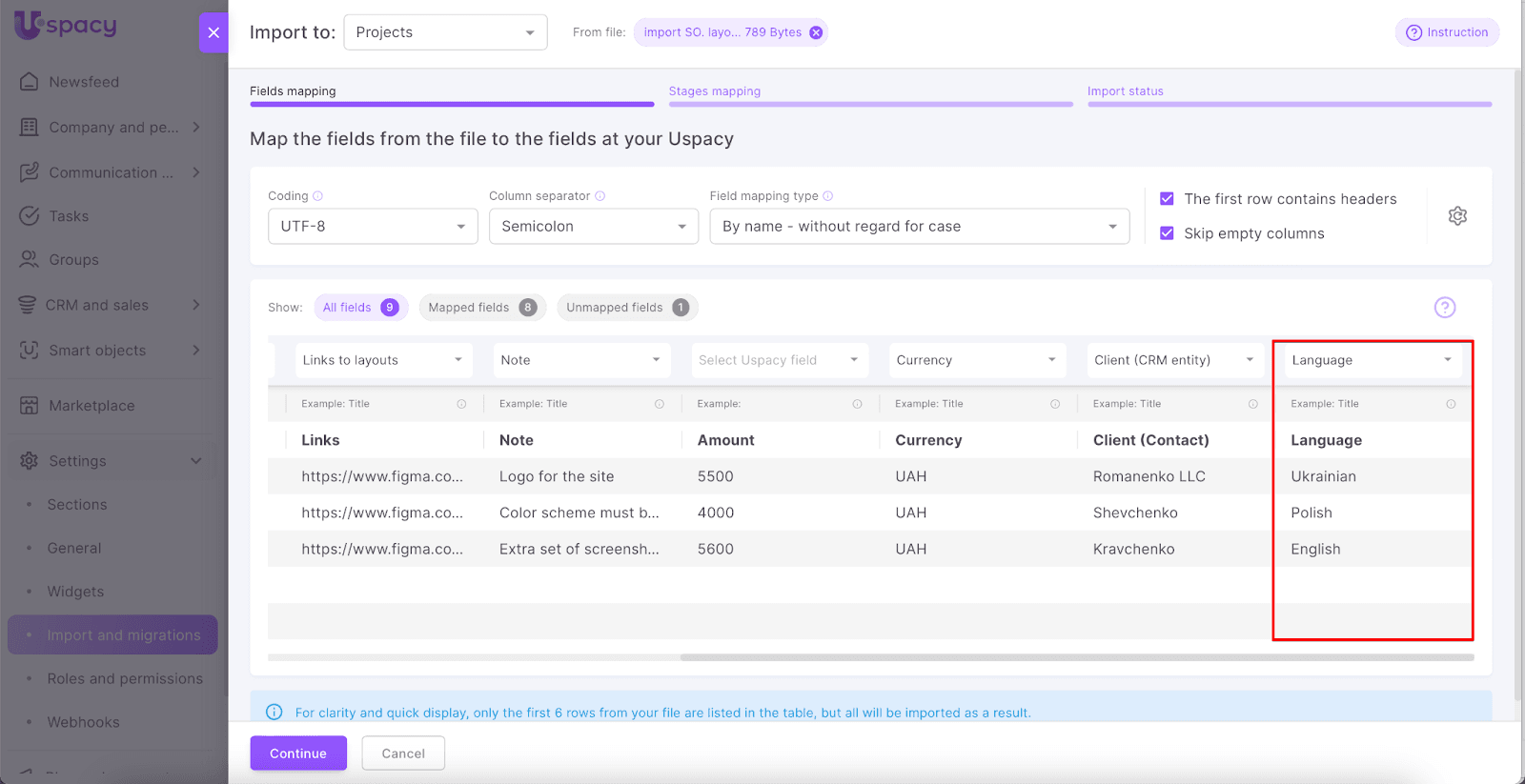Uncheck 'The first row contains headers'
Viewport: 1525px width, 784px height.
pos(1167,199)
